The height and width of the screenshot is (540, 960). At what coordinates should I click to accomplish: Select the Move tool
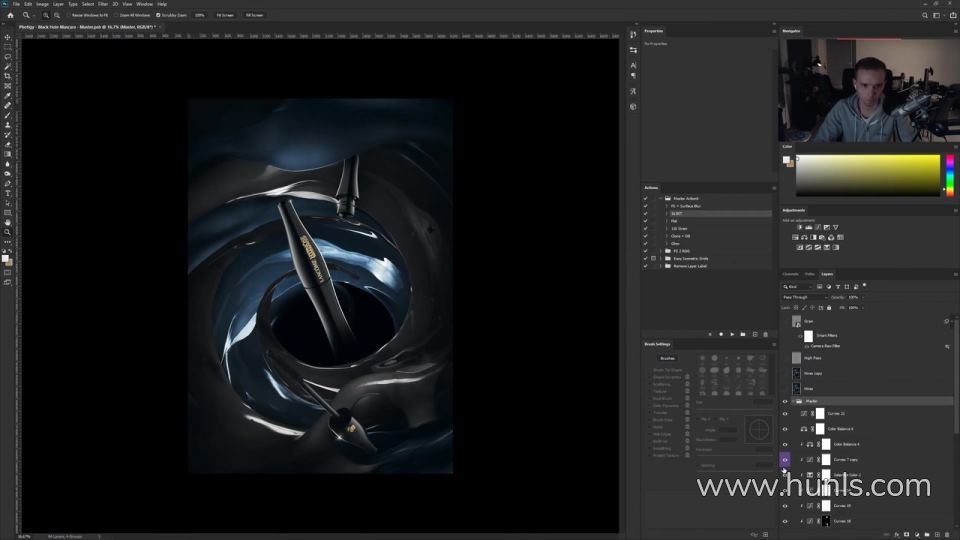coord(7,37)
